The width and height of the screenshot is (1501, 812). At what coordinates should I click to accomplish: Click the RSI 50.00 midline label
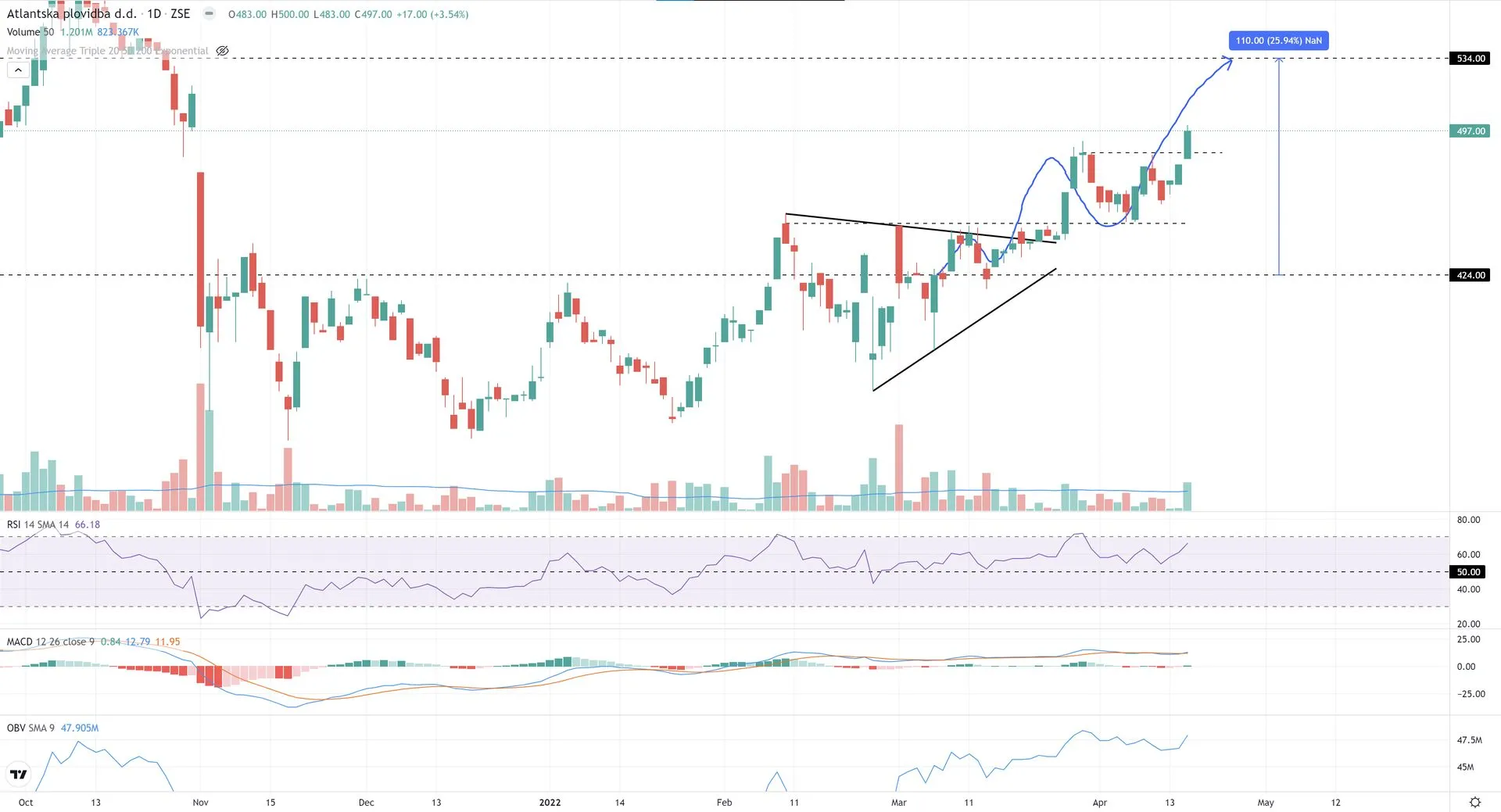(1468, 572)
